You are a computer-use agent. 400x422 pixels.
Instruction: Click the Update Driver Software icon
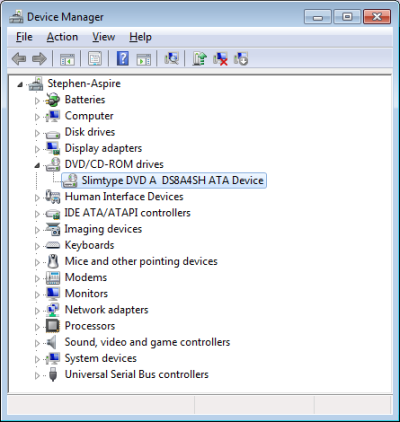tap(200, 59)
